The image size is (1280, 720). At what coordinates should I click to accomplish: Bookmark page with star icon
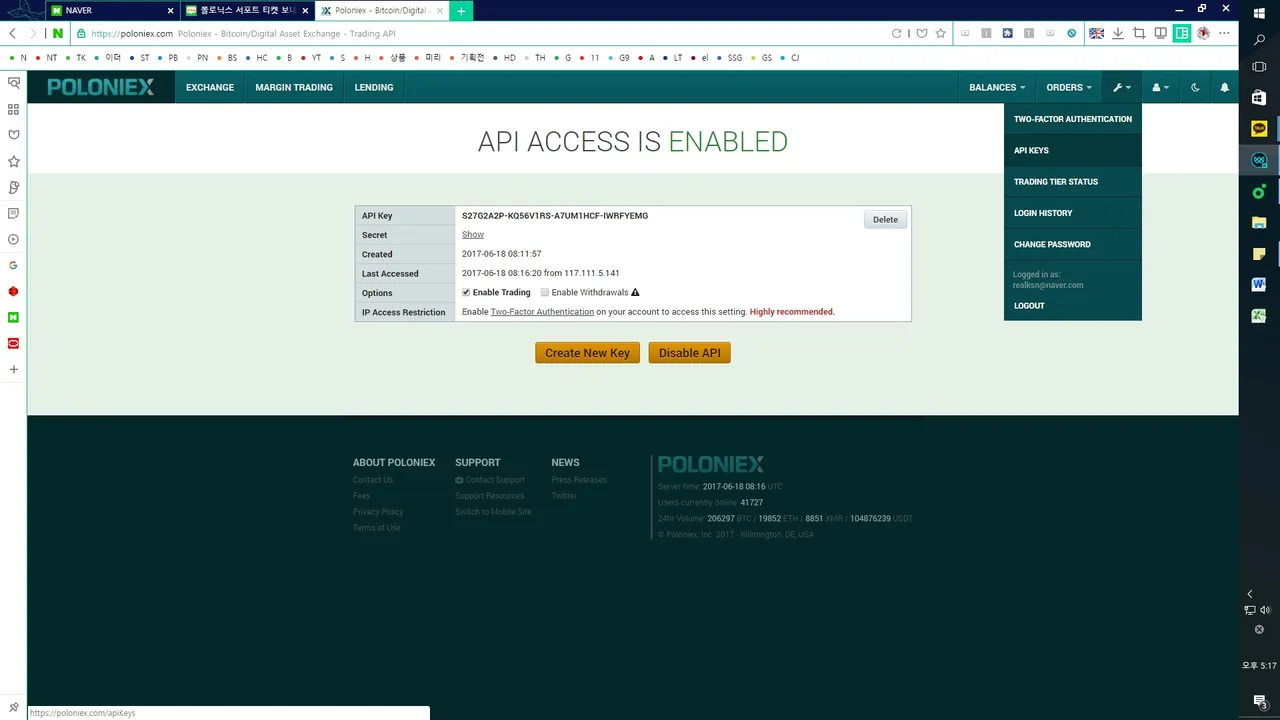(x=940, y=33)
